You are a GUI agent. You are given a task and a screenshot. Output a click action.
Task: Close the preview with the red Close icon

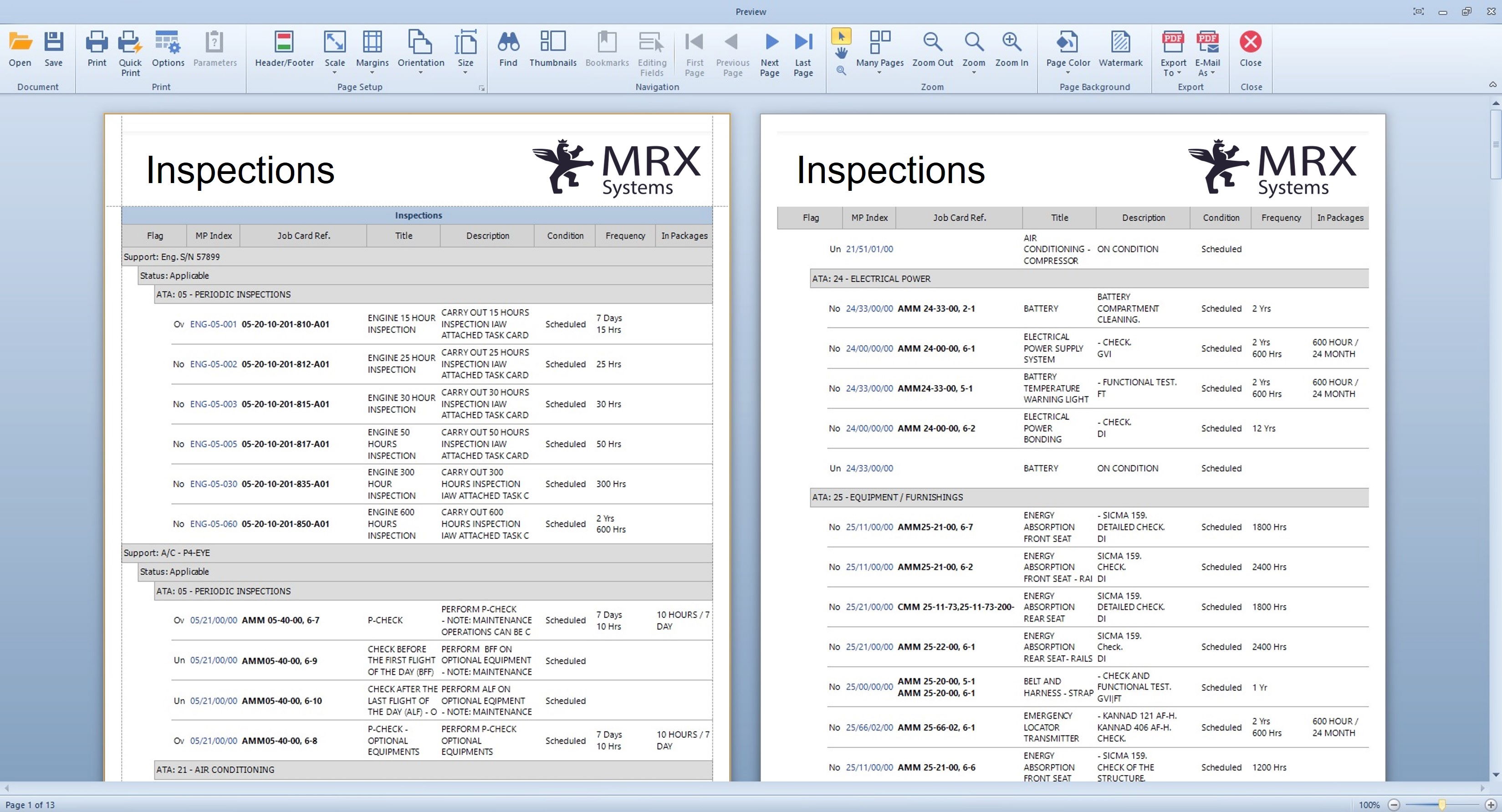click(1250, 49)
